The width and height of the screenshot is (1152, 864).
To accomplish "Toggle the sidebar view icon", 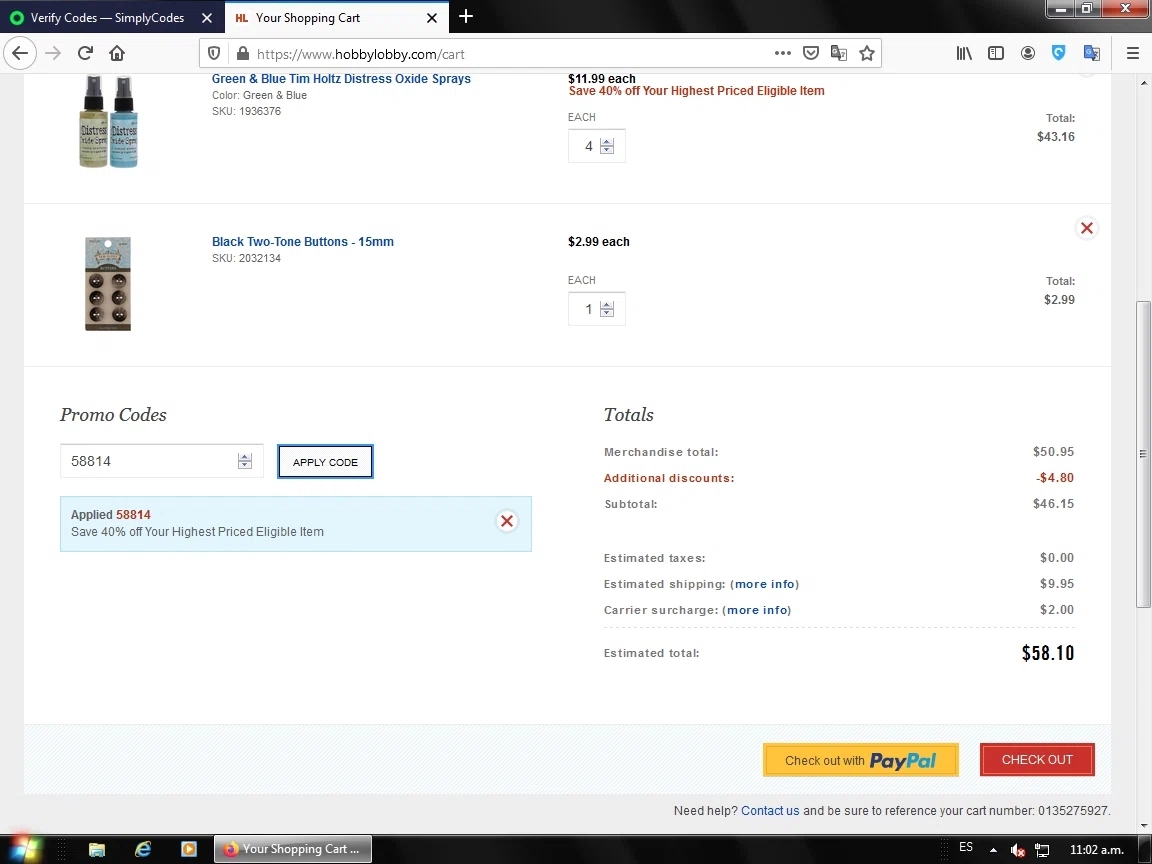I will tap(996, 54).
